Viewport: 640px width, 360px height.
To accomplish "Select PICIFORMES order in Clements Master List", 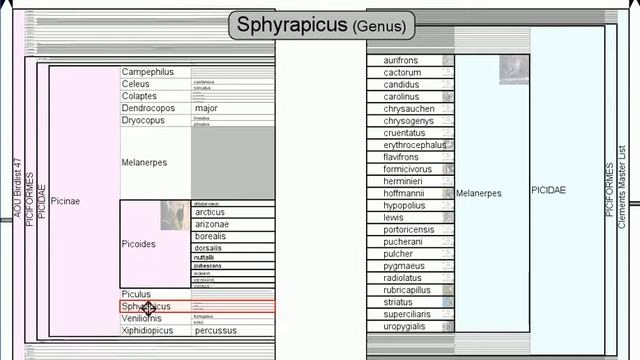I will [x=610, y=190].
